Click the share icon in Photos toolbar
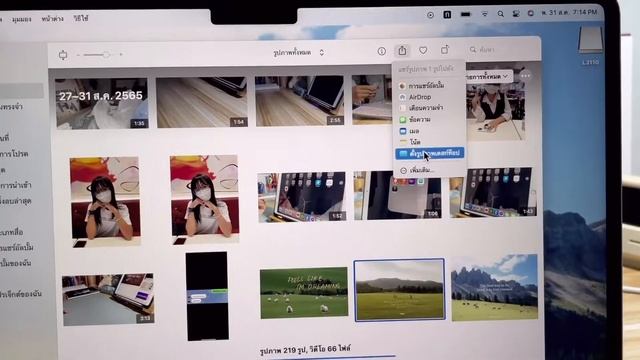Screen dimensions: 640x360 click(x=402, y=51)
